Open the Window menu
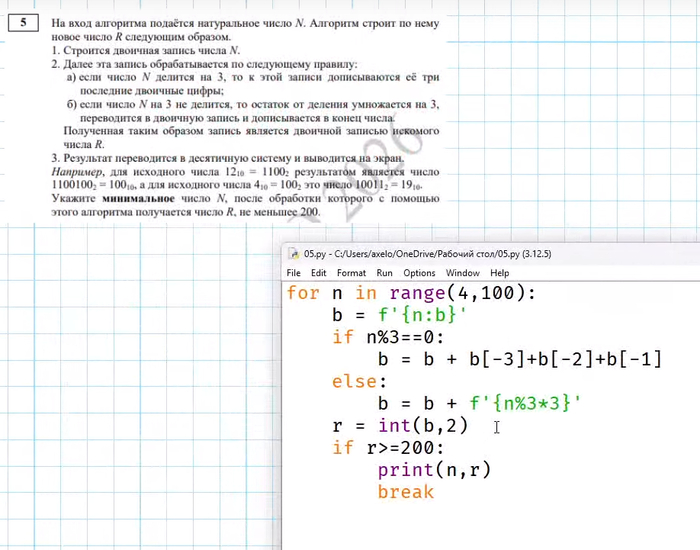 pos(462,273)
